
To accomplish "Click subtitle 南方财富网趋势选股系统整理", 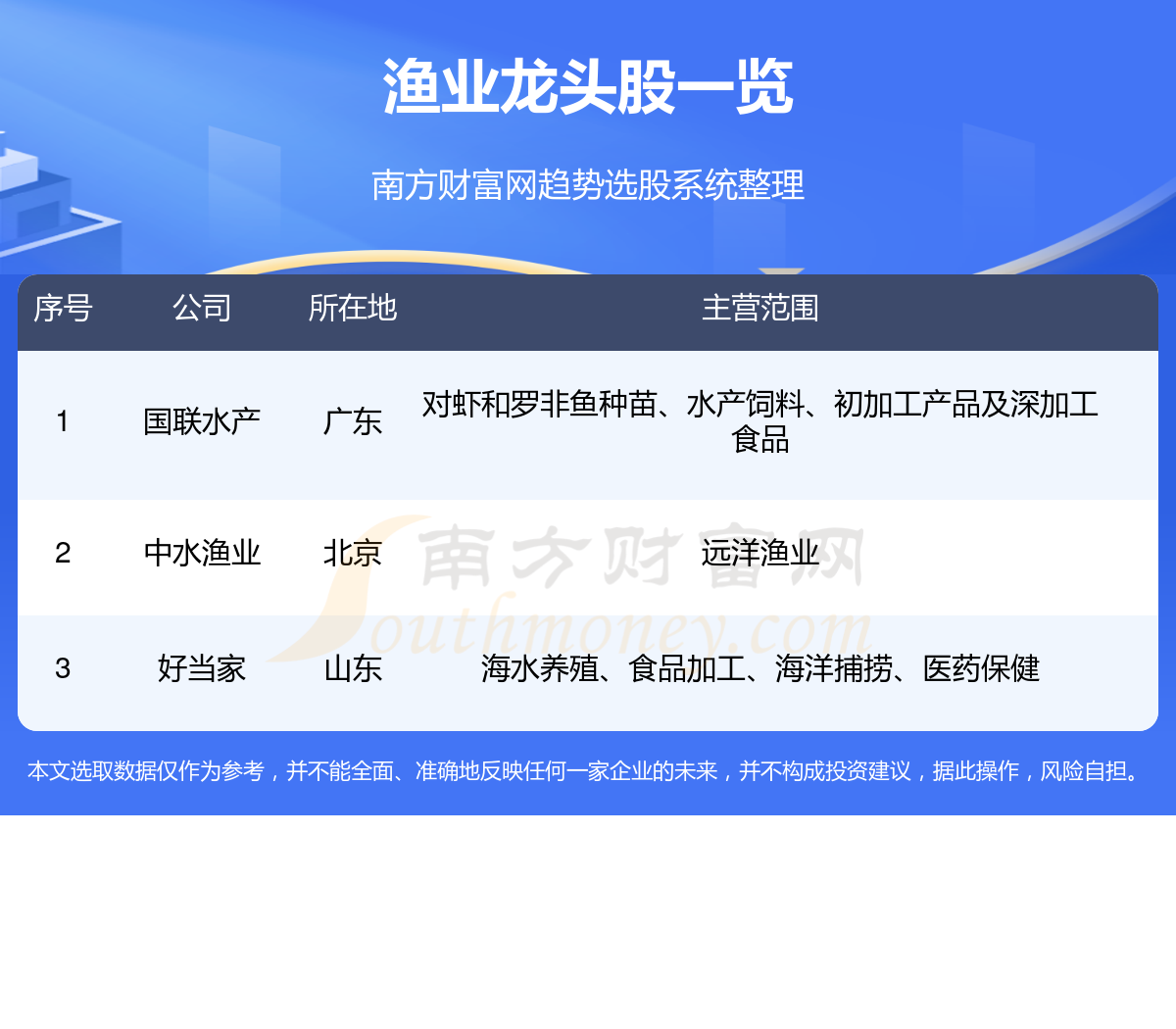I will [x=588, y=184].
